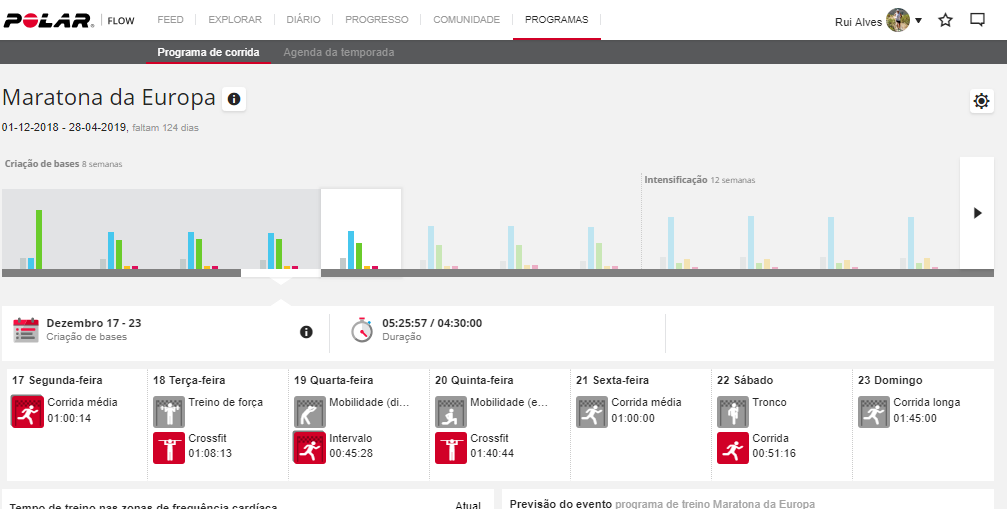The width and height of the screenshot is (1007, 509).
Task: Open Saturday's Corrida 00:51:16 entry
Action: [x=733, y=447]
